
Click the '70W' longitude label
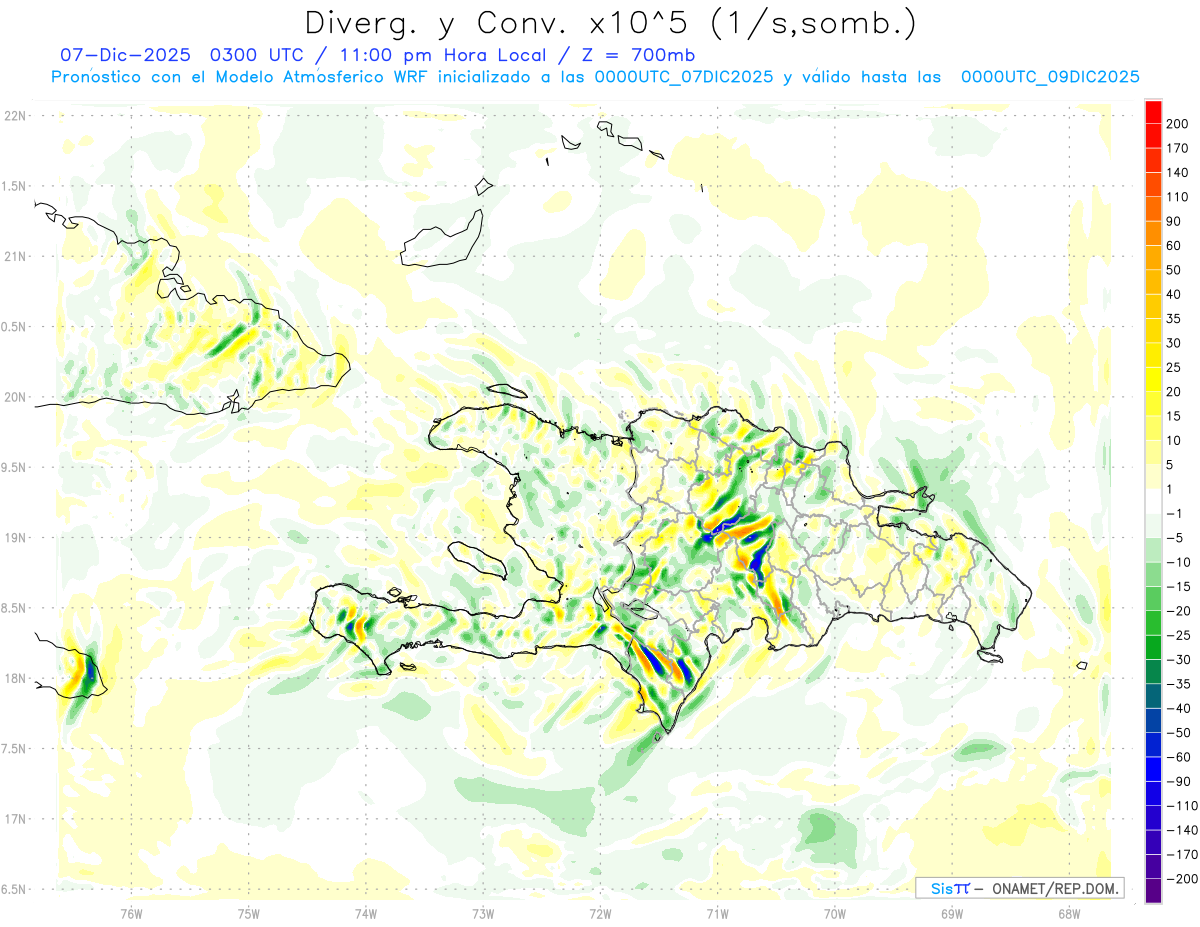pyautogui.click(x=834, y=913)
